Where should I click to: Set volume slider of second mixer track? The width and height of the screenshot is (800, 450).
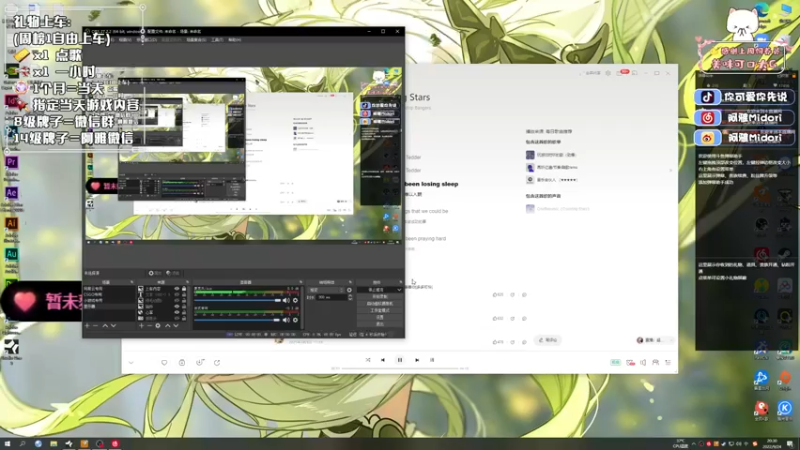click(238, 320)
